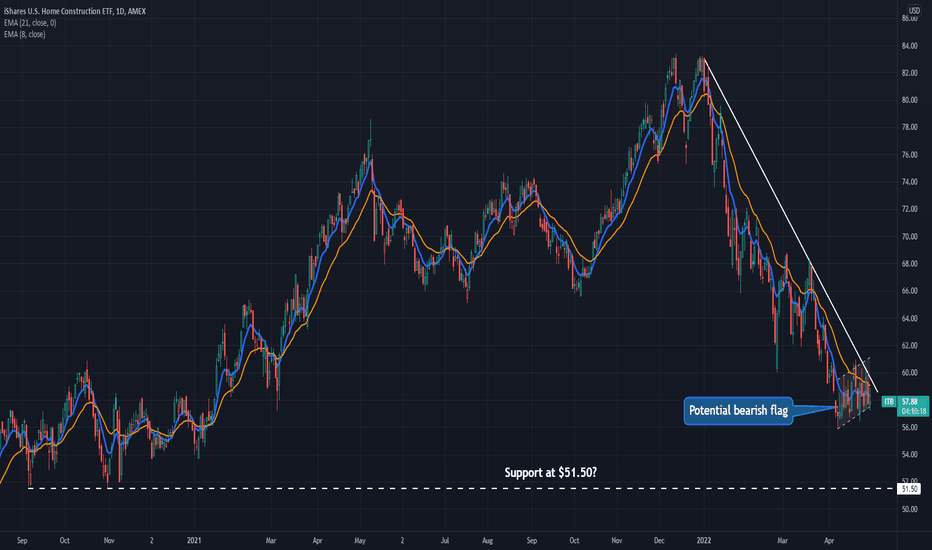
Task: Click the 57.88 current price label
Action: (909, 402)
